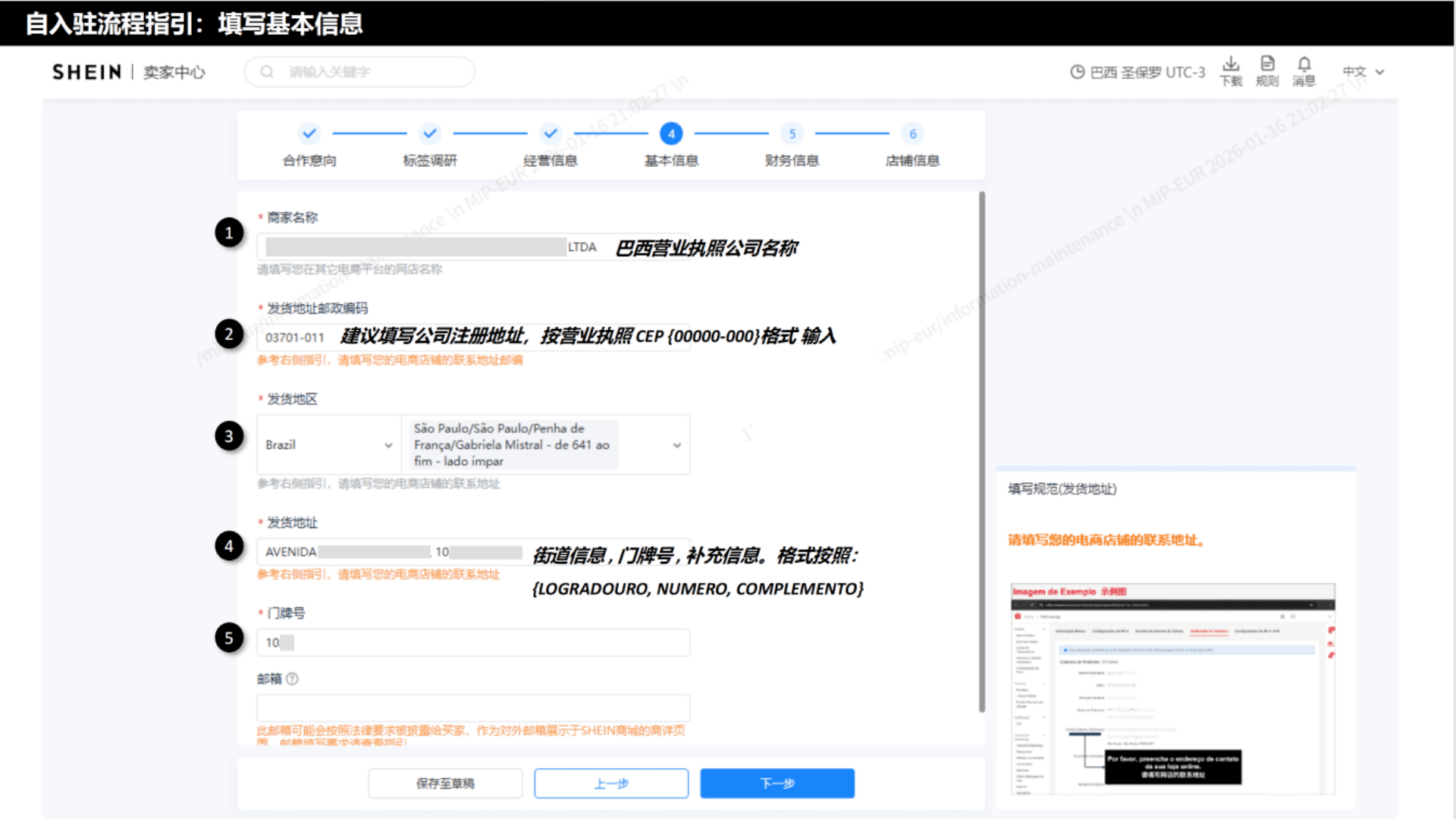Select step 4 基本信息
This screenshot has width=1456, height=819.
coord(671,146)
